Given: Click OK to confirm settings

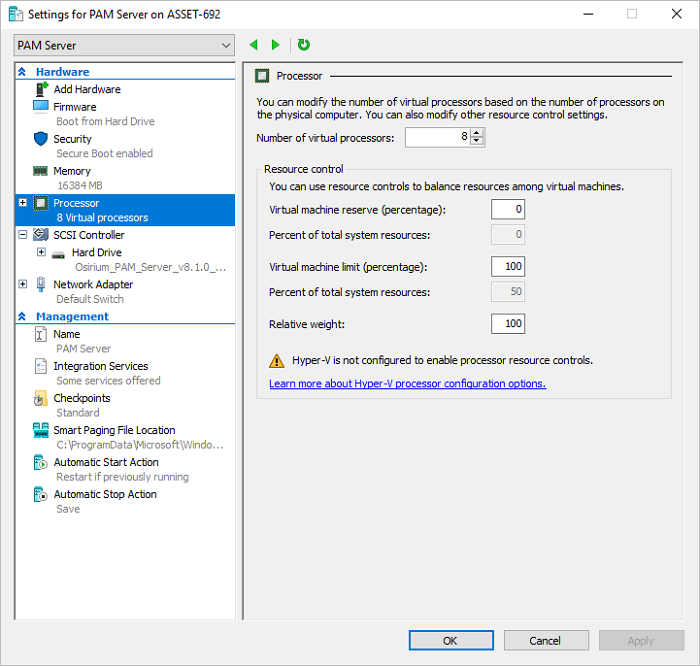Looking at the screenshot, I should (451, 641).
